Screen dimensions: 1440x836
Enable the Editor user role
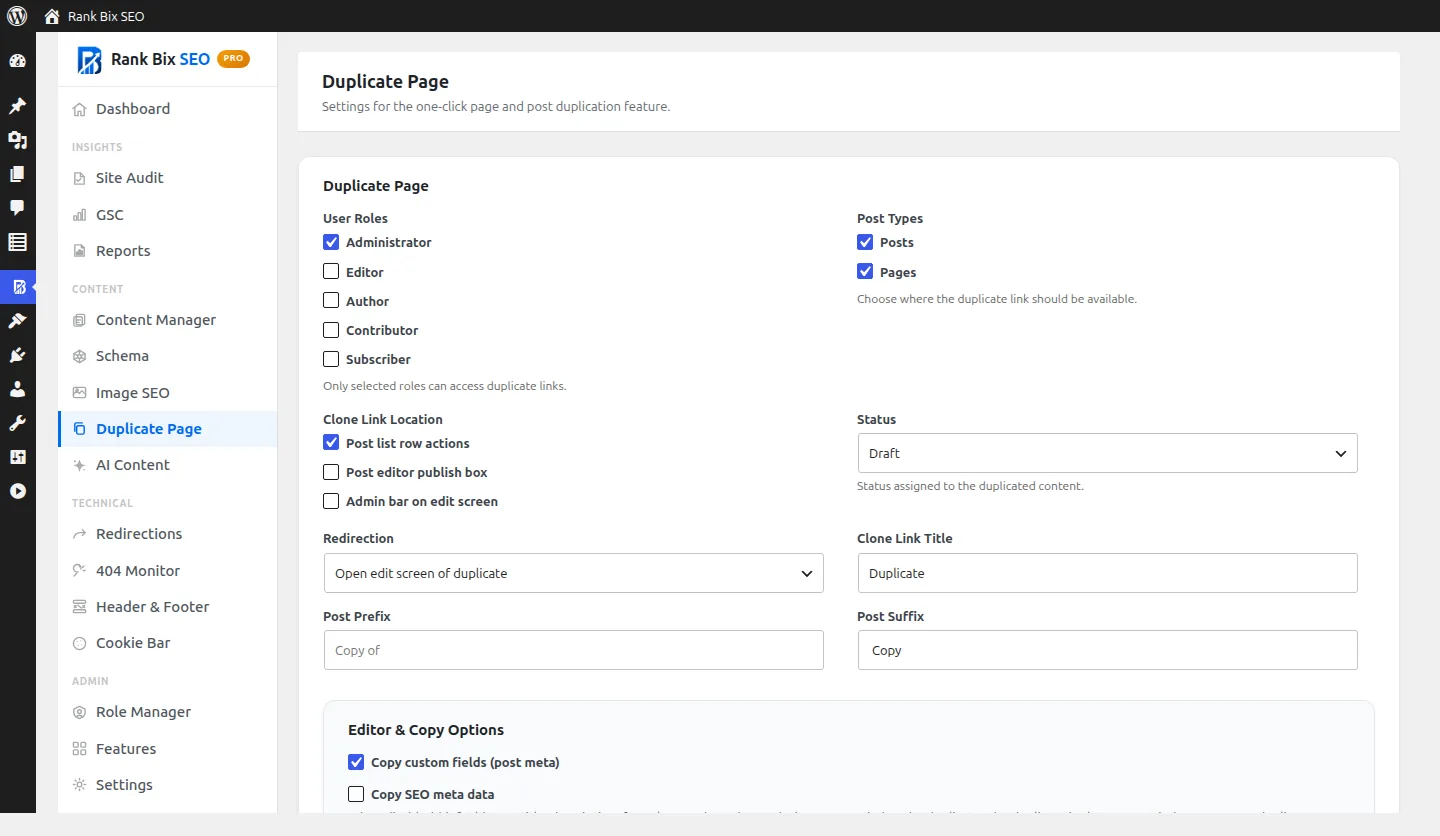tap(331, 271)
